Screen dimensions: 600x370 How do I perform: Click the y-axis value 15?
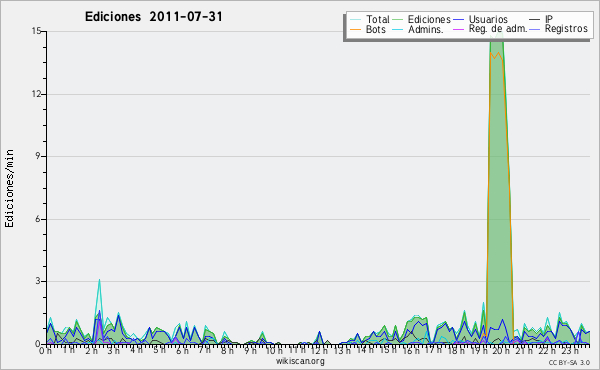point(36,31)
